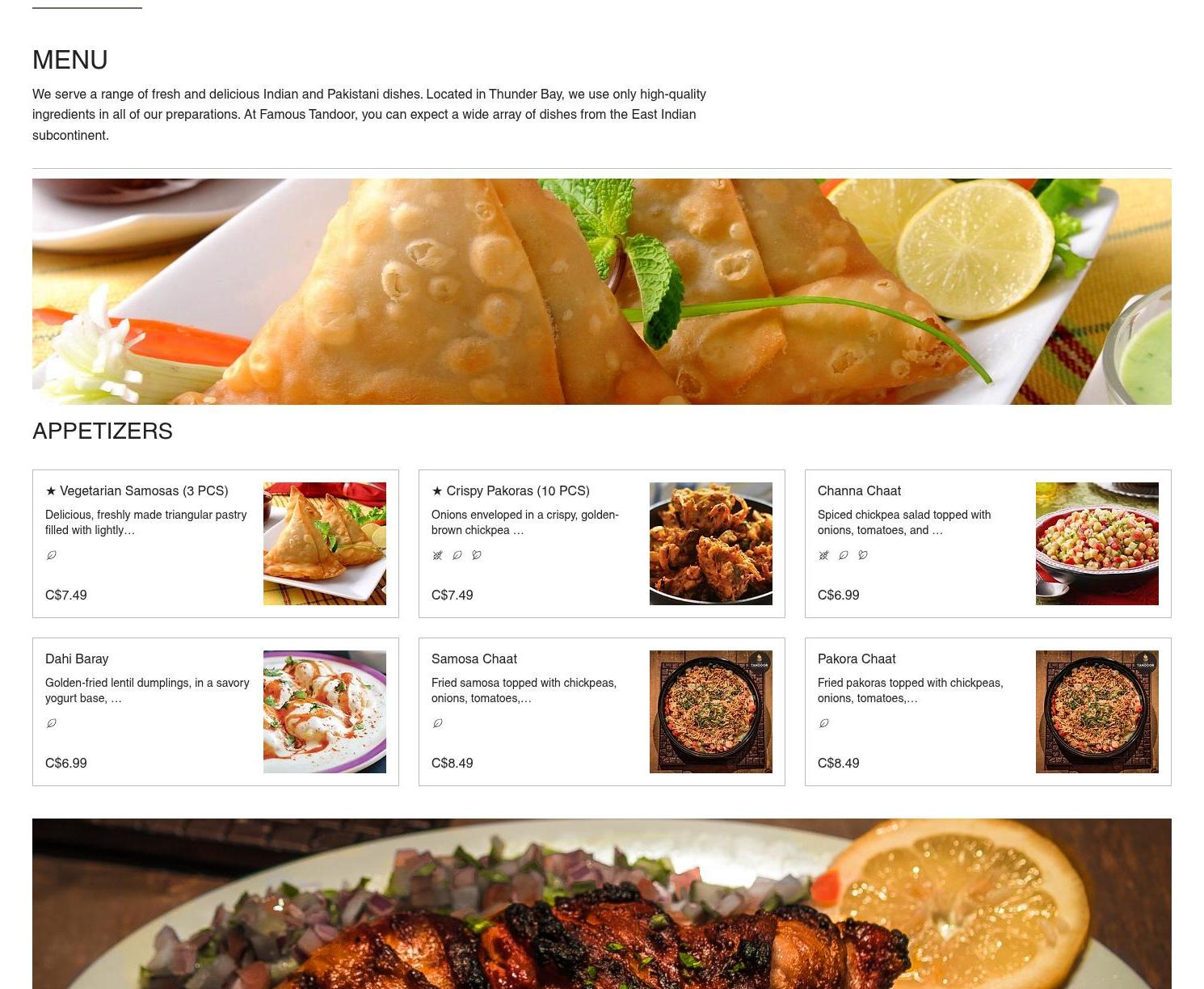Screen dimensions: 1204x989
Task: Click the vegetarian leaf icon on Crispy Pakoras
Action: [x=457, y=555]
